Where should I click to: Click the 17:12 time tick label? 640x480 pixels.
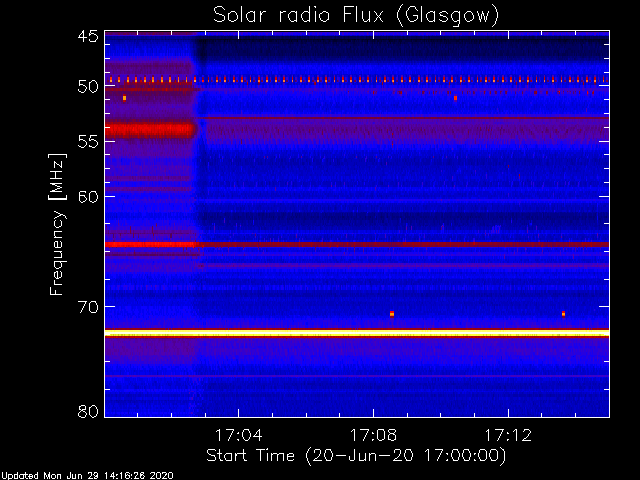[x=508, y=435]
